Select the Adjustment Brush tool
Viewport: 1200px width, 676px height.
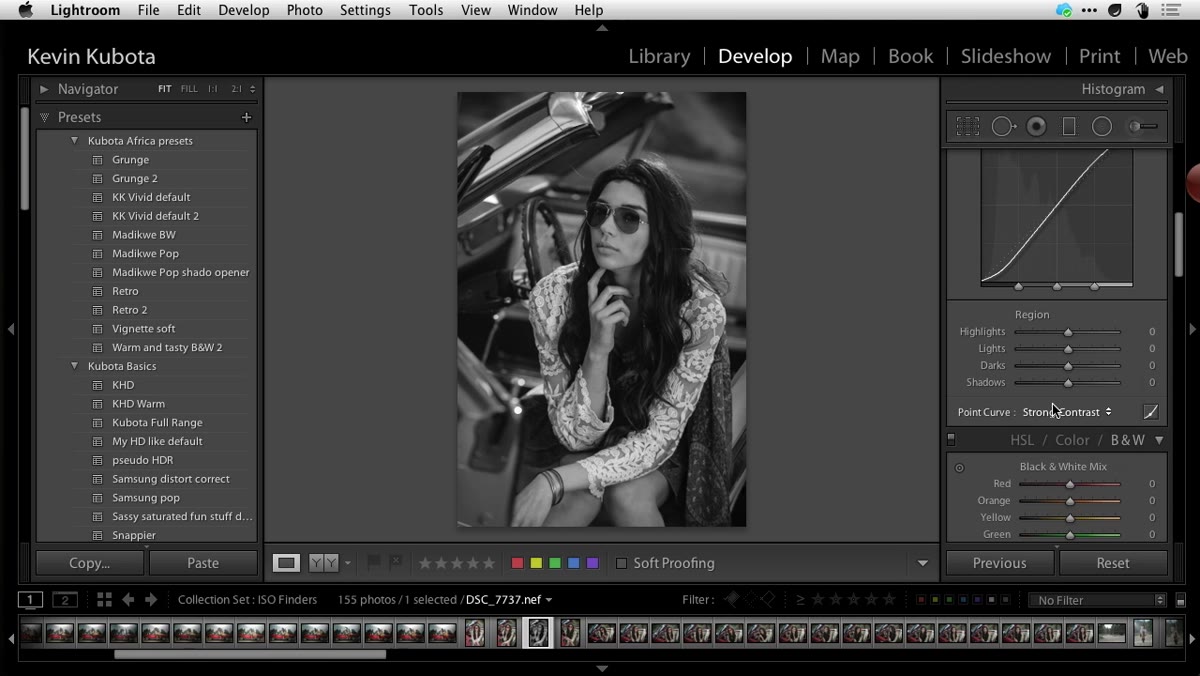(x=1143, y=127)
